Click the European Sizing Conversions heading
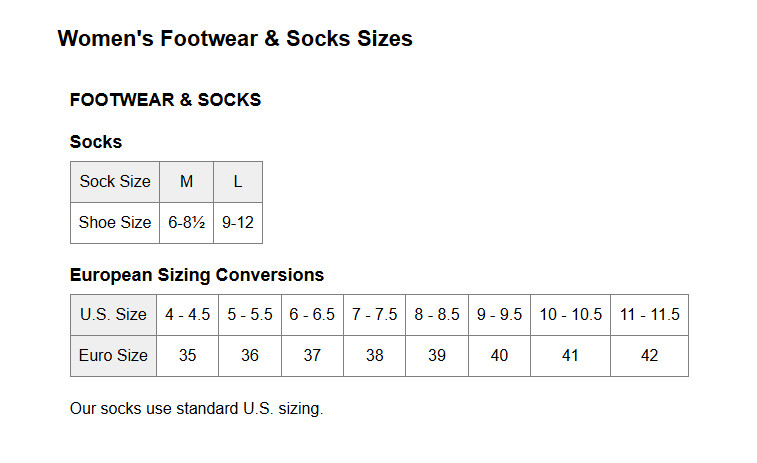757x463 pixels. point(197,275)
